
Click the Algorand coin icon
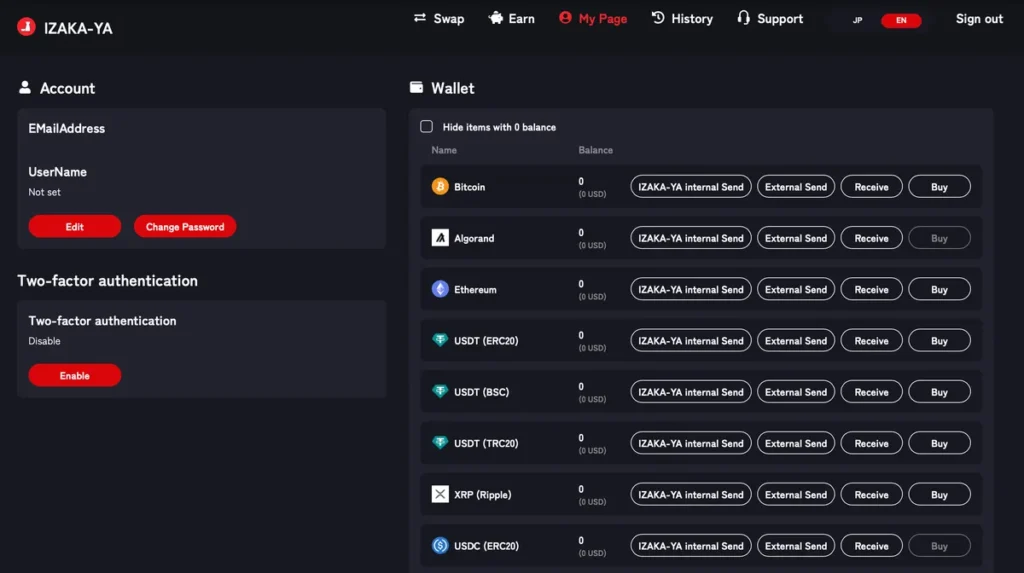tap(440, 238)
